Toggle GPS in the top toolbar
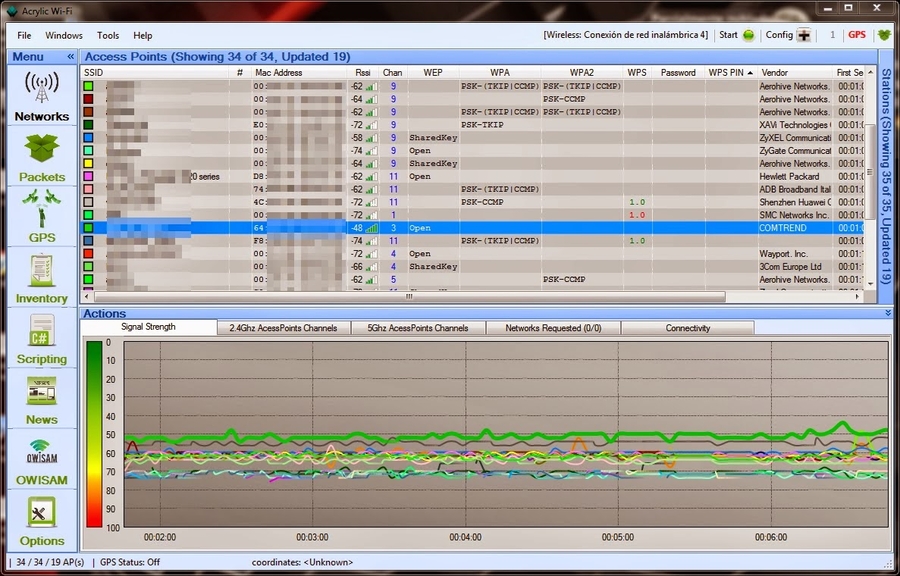The height and width of the screenshot is (576, 900). [x=857, y=35]
